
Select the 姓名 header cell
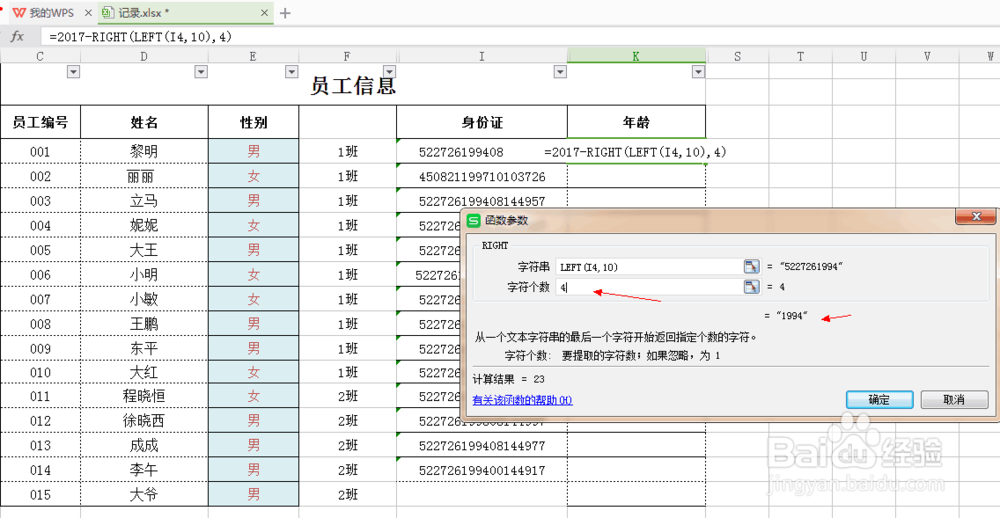[144, 122]
